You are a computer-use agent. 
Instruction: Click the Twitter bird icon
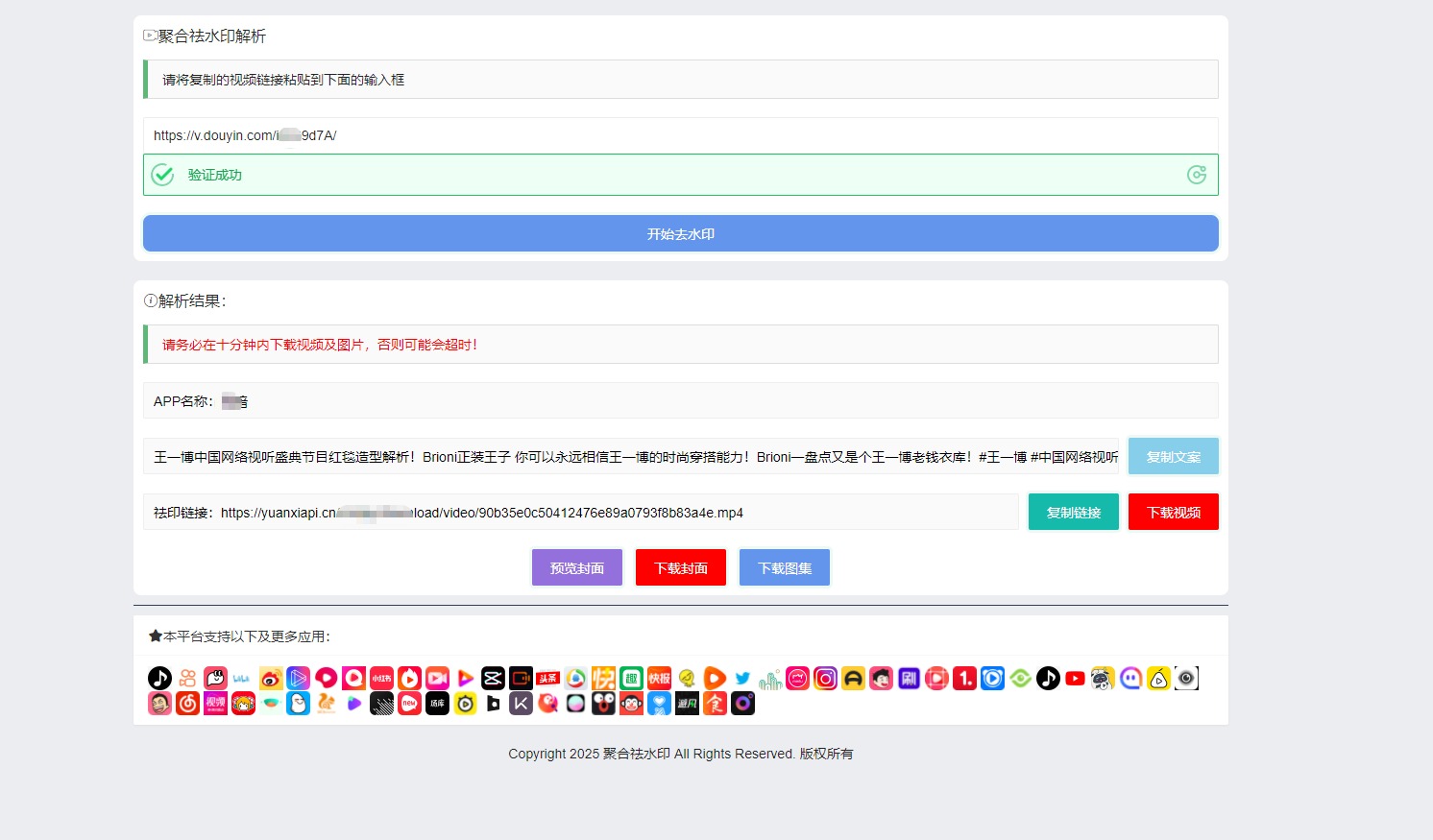click(x=741, y=678)
